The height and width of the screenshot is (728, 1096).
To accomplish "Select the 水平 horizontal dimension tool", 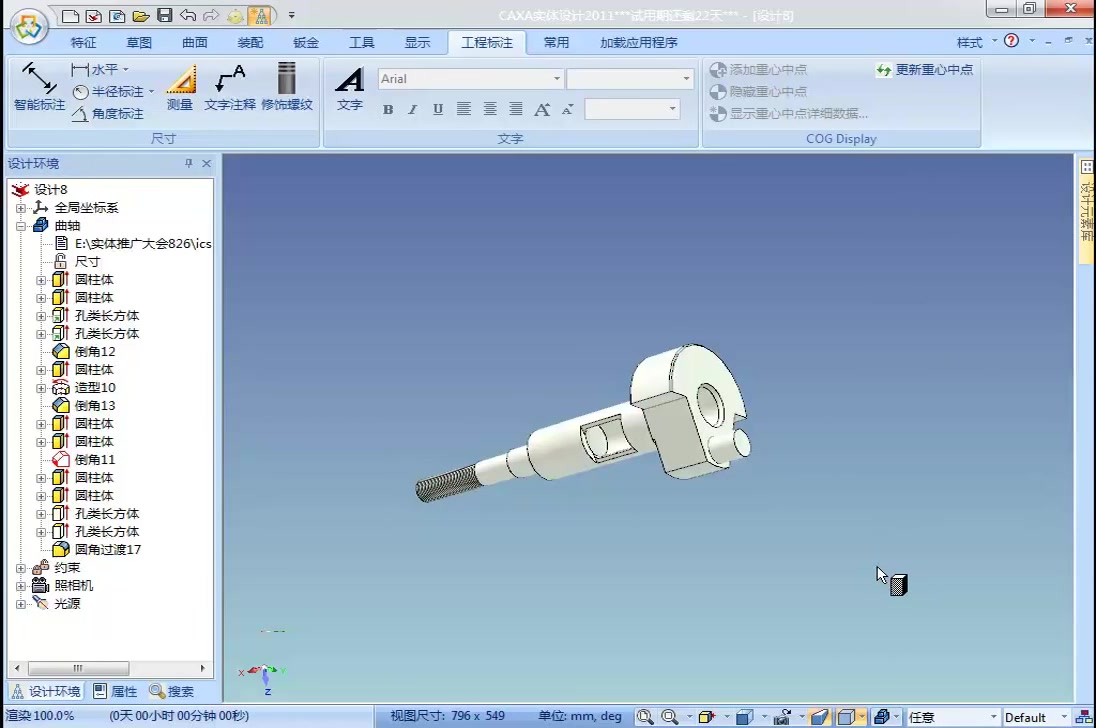I will pos(94,69).
